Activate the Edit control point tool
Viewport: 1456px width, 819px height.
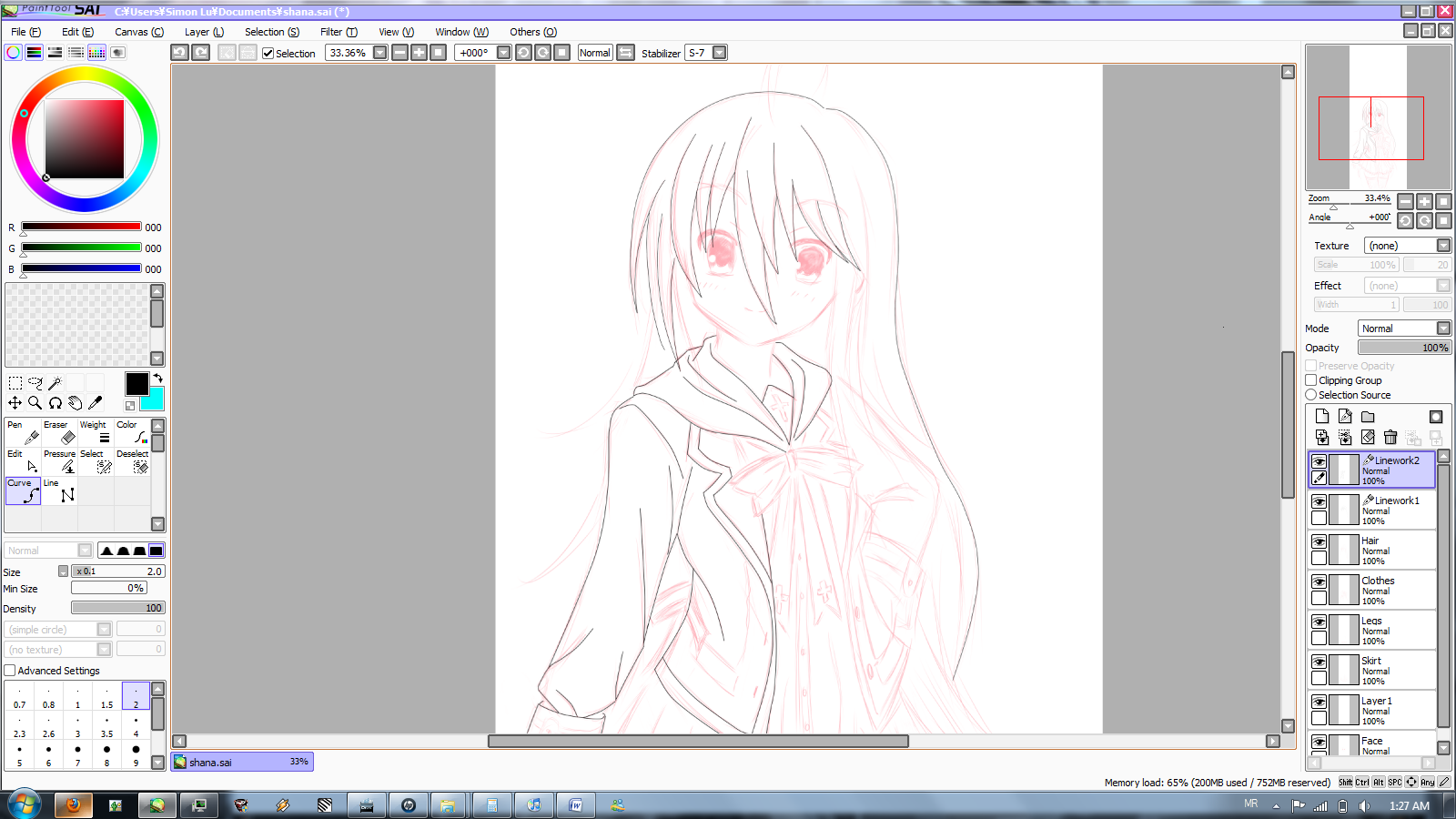[23, 461]
